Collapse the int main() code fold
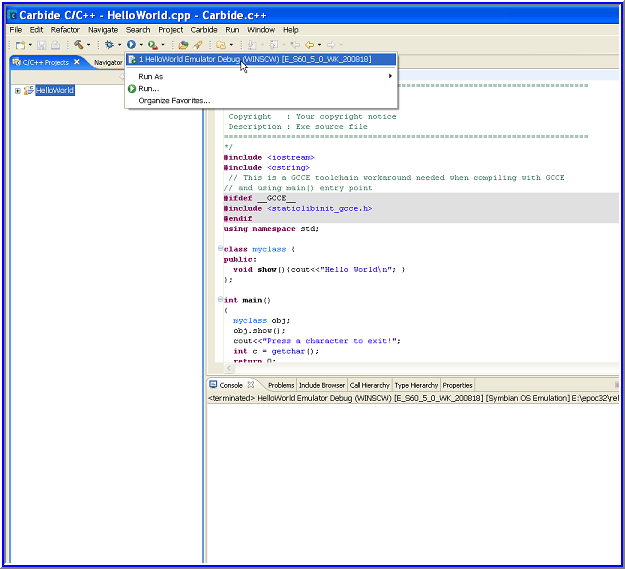The height and width of the screenshot is (569, 625). click(219, 300)
